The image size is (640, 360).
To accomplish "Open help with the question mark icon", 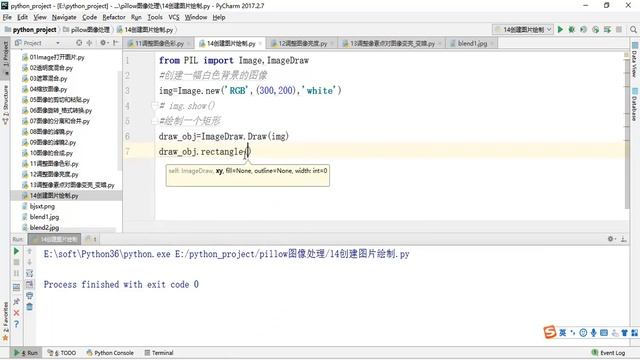I will point(16,324).
